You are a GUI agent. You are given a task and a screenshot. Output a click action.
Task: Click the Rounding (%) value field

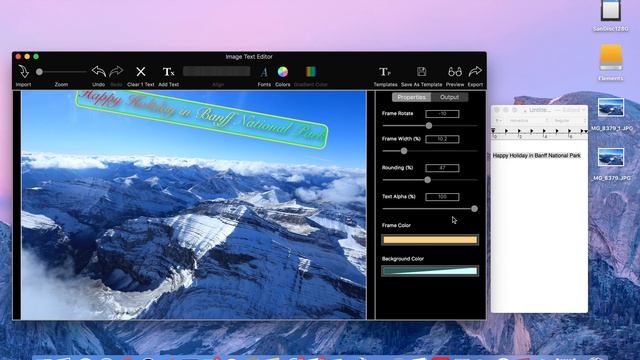[x=442, y=168]
